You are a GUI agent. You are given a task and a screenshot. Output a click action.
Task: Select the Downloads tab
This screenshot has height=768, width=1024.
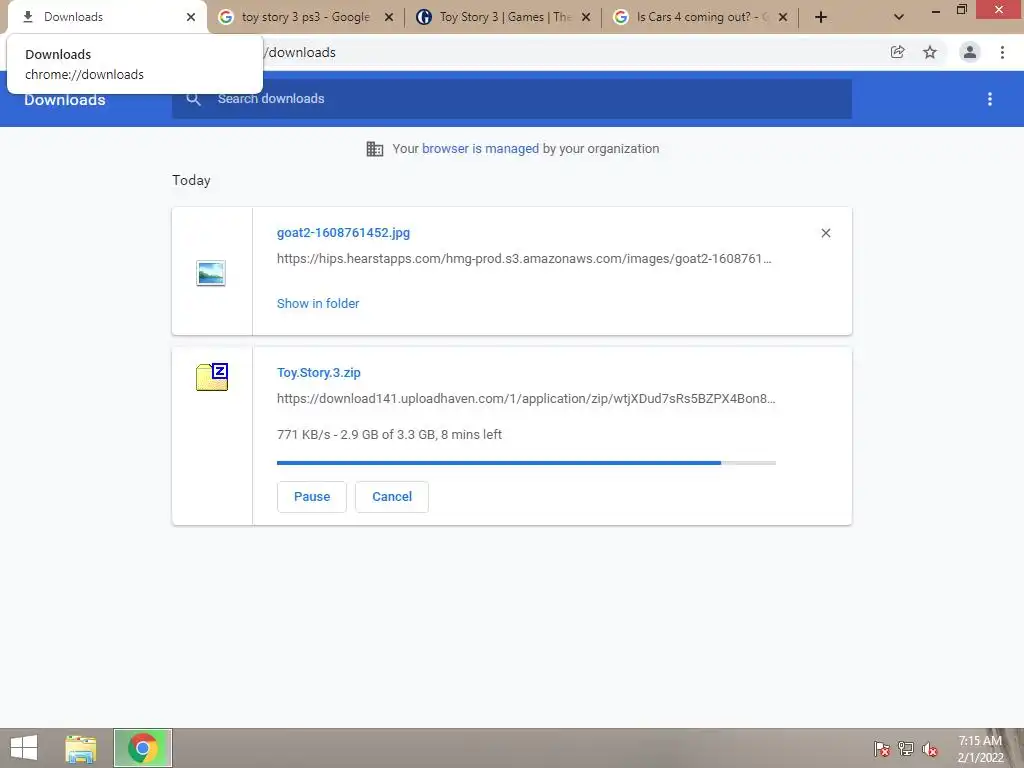tap(108, 17)
